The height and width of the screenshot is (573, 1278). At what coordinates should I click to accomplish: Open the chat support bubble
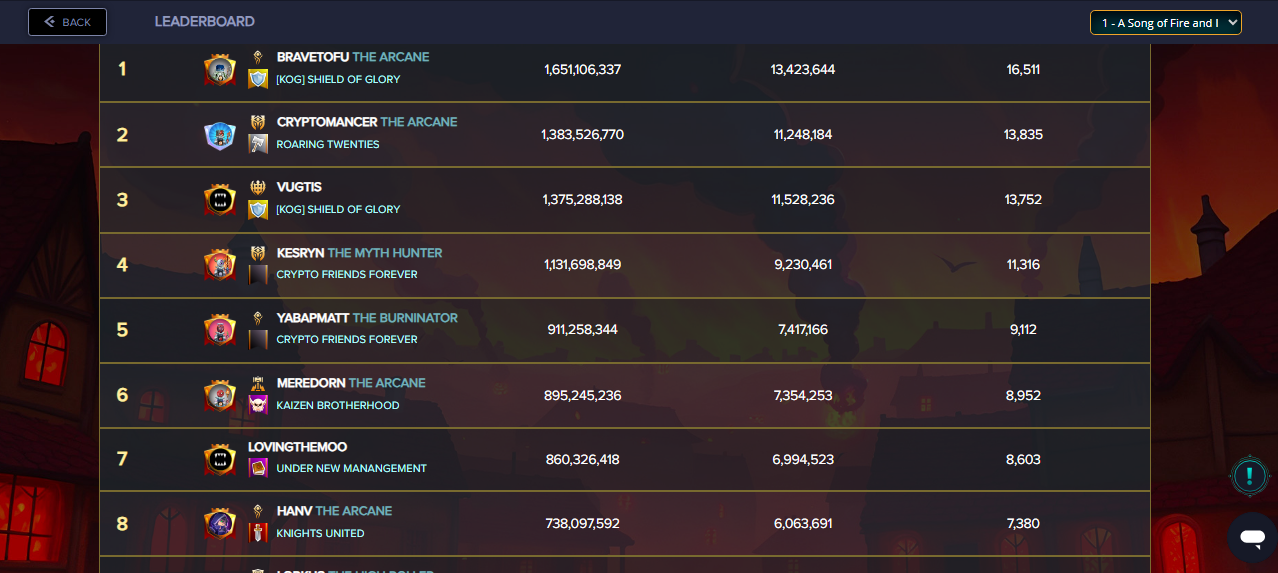(1252, 538)
